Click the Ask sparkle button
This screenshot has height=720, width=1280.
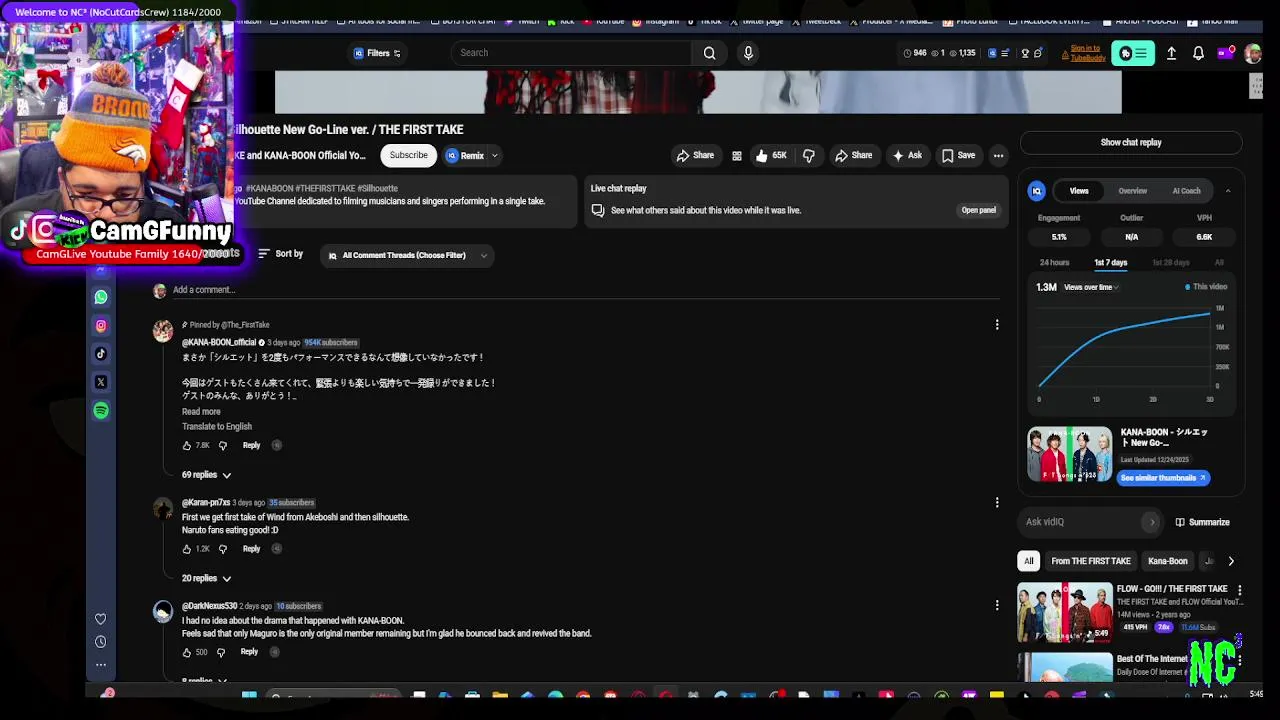(907, 155)
